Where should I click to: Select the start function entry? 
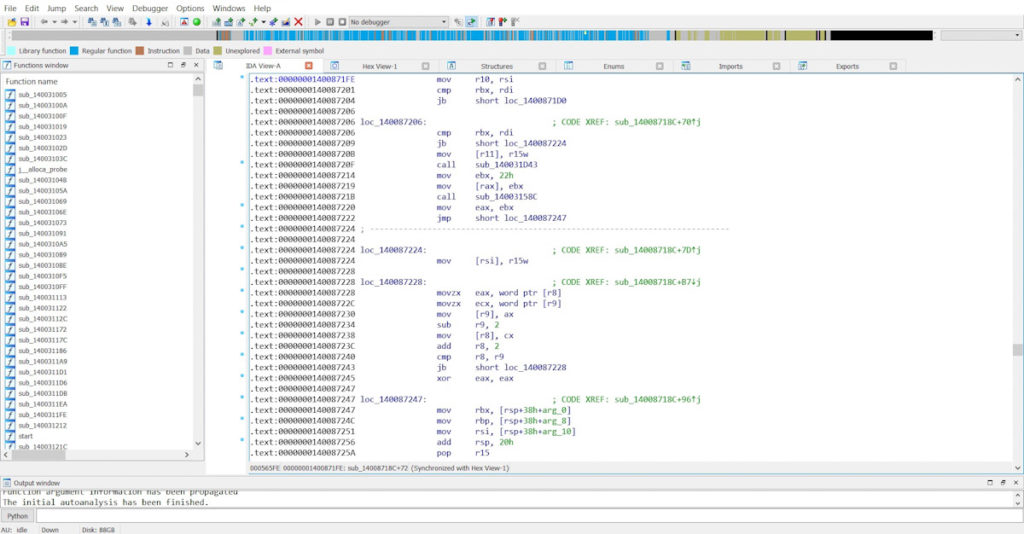(x=25, y=436)
